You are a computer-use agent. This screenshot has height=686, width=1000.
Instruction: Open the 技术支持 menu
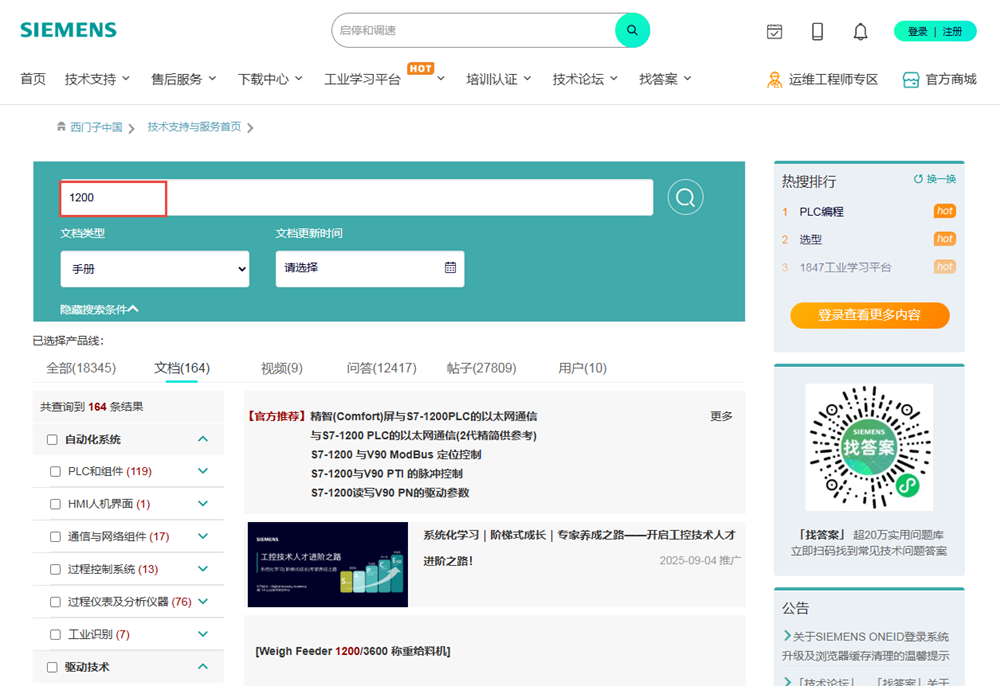[98, 79]
